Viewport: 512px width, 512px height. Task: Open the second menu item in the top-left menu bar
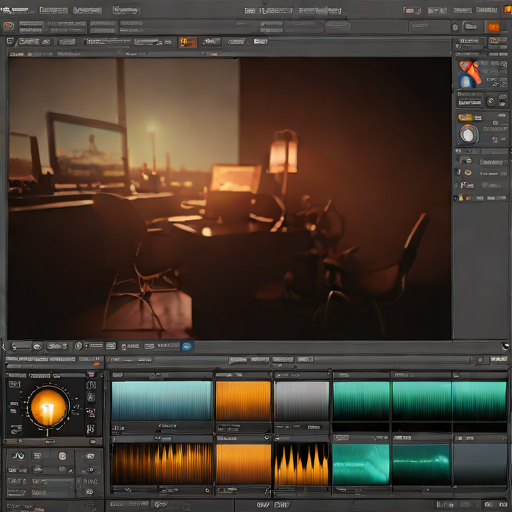pyautogui.click(x=87, y=10)
